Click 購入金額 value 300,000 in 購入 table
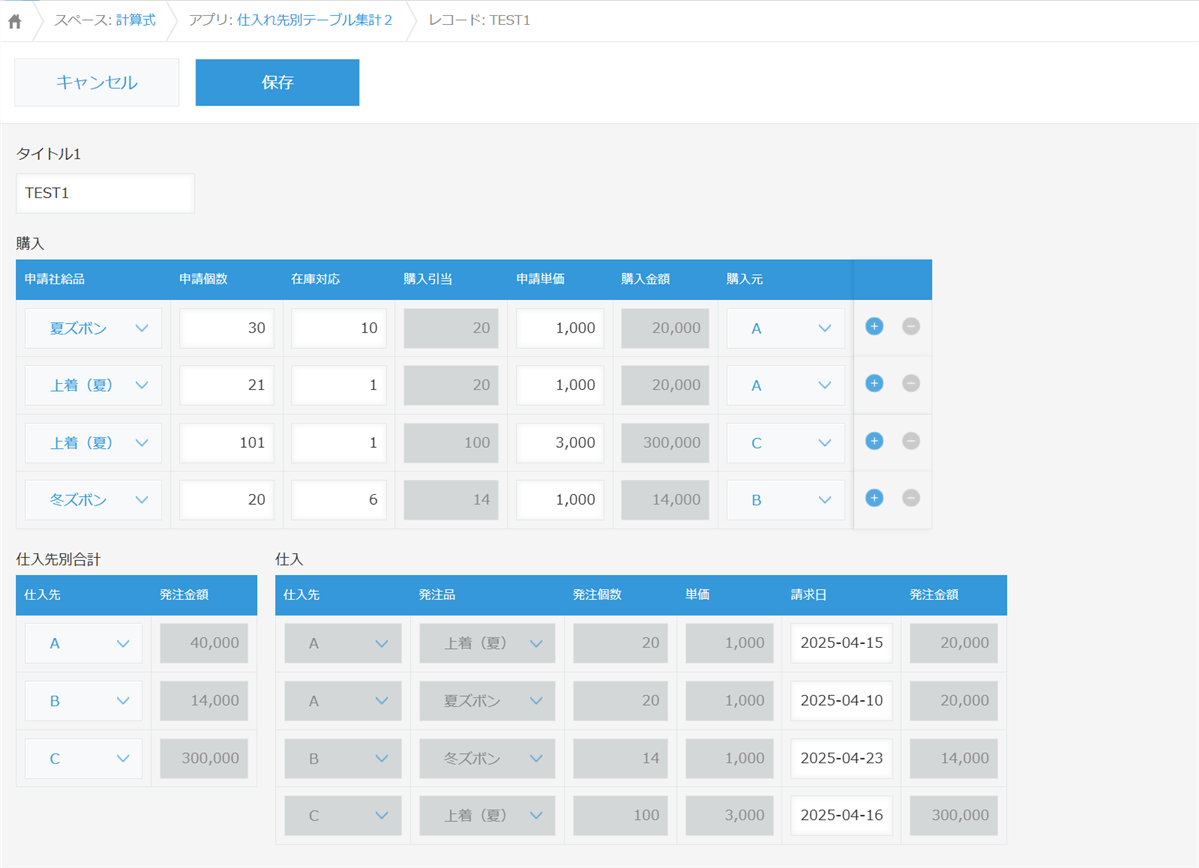 (x=665, y=443)
